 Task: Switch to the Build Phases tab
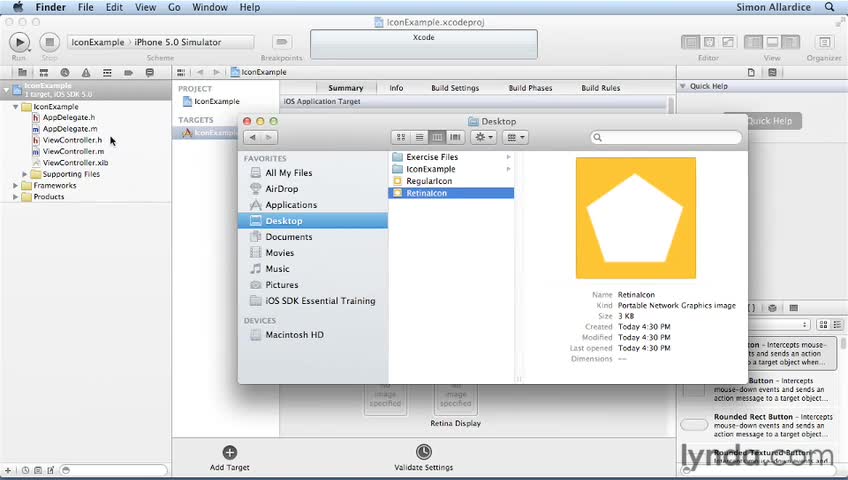click(x=530, y=88)
